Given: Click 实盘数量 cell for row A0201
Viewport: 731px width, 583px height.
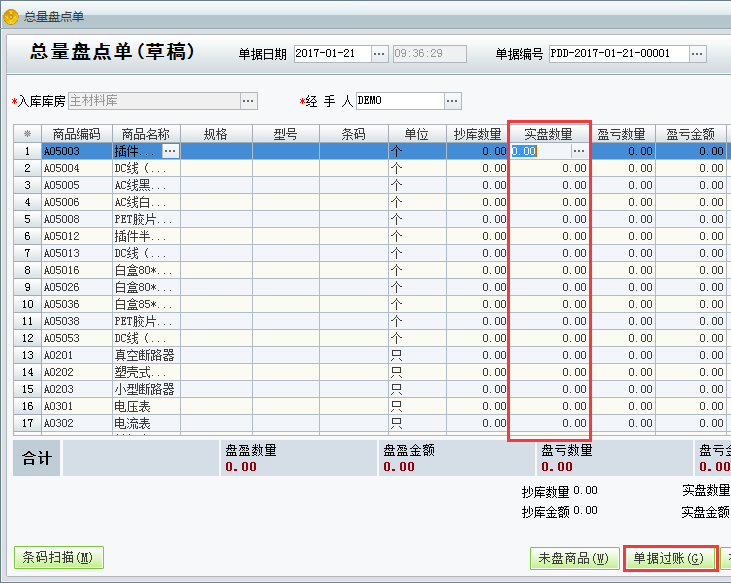Looking at the screenshot, I should point(549,355).
